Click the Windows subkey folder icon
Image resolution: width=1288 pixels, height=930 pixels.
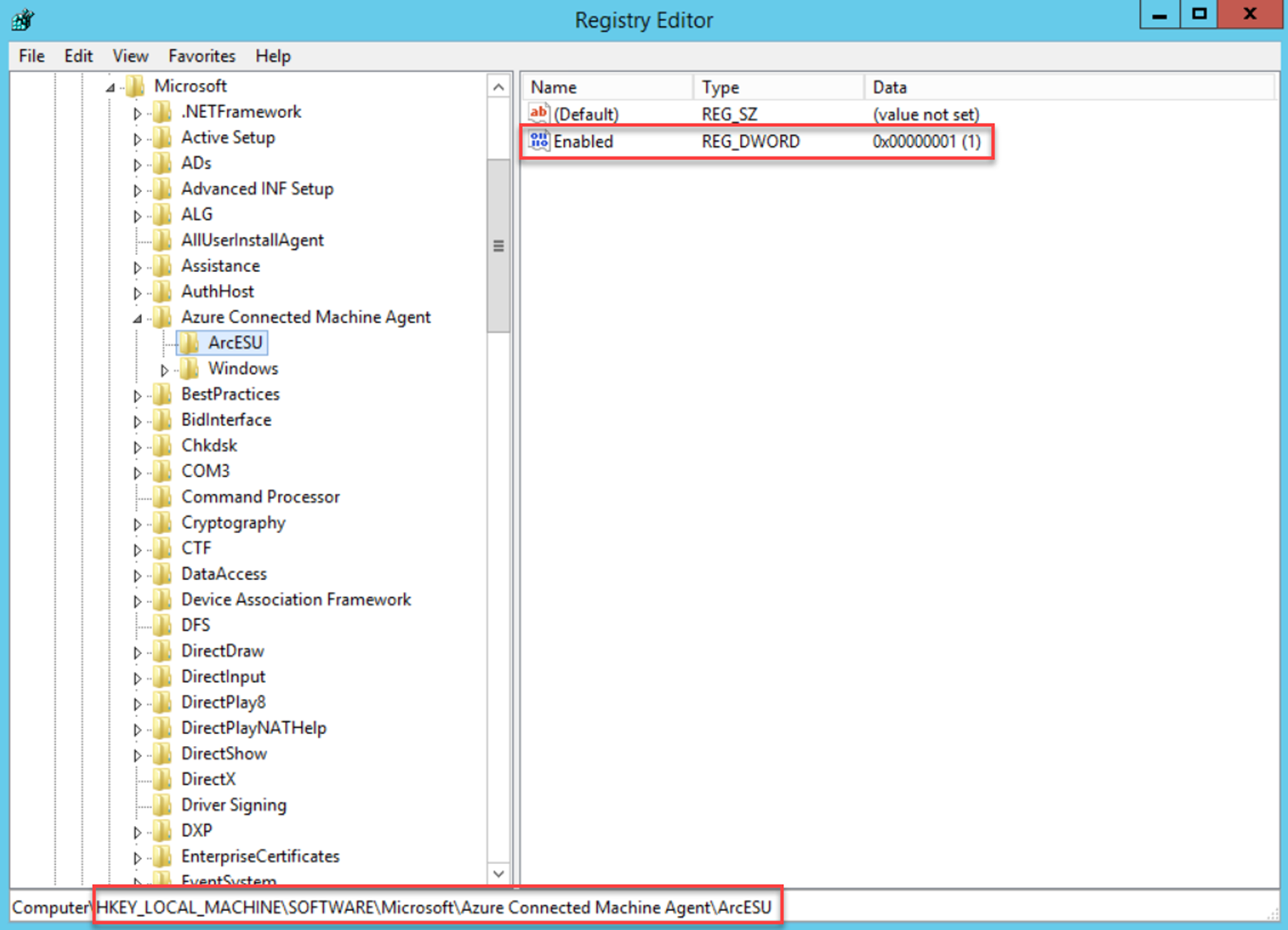tap(189, 368)
